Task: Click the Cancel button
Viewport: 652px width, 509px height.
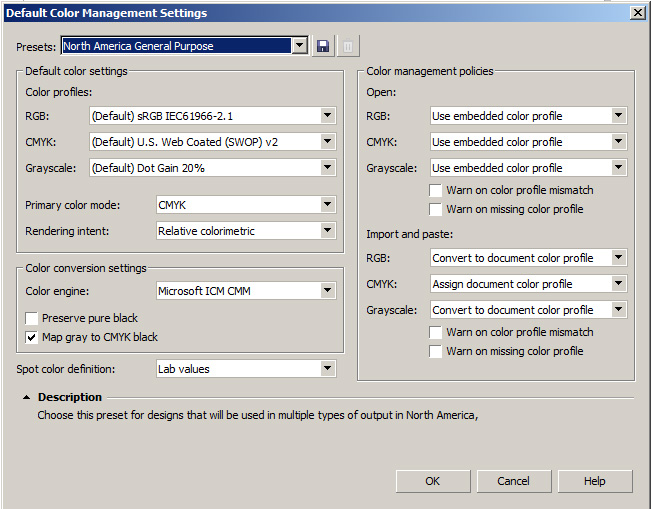Action: [514, 481]
